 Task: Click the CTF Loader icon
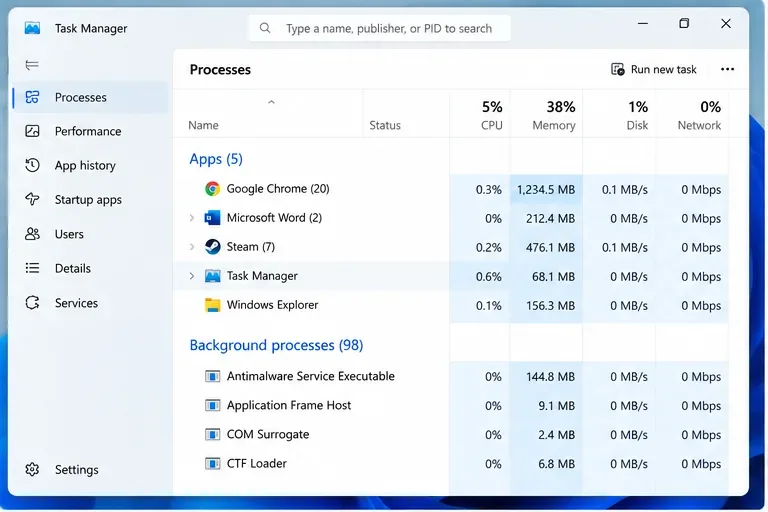coord(213,463)
